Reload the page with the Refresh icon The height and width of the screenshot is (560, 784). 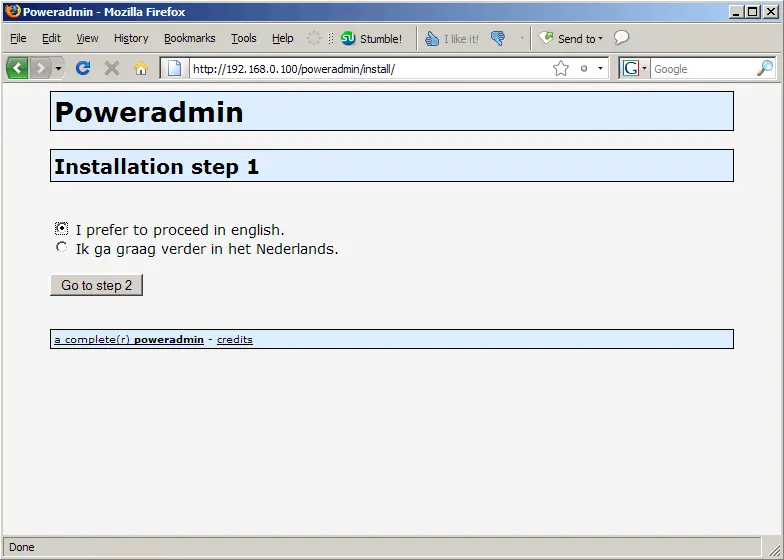(83, 68)
